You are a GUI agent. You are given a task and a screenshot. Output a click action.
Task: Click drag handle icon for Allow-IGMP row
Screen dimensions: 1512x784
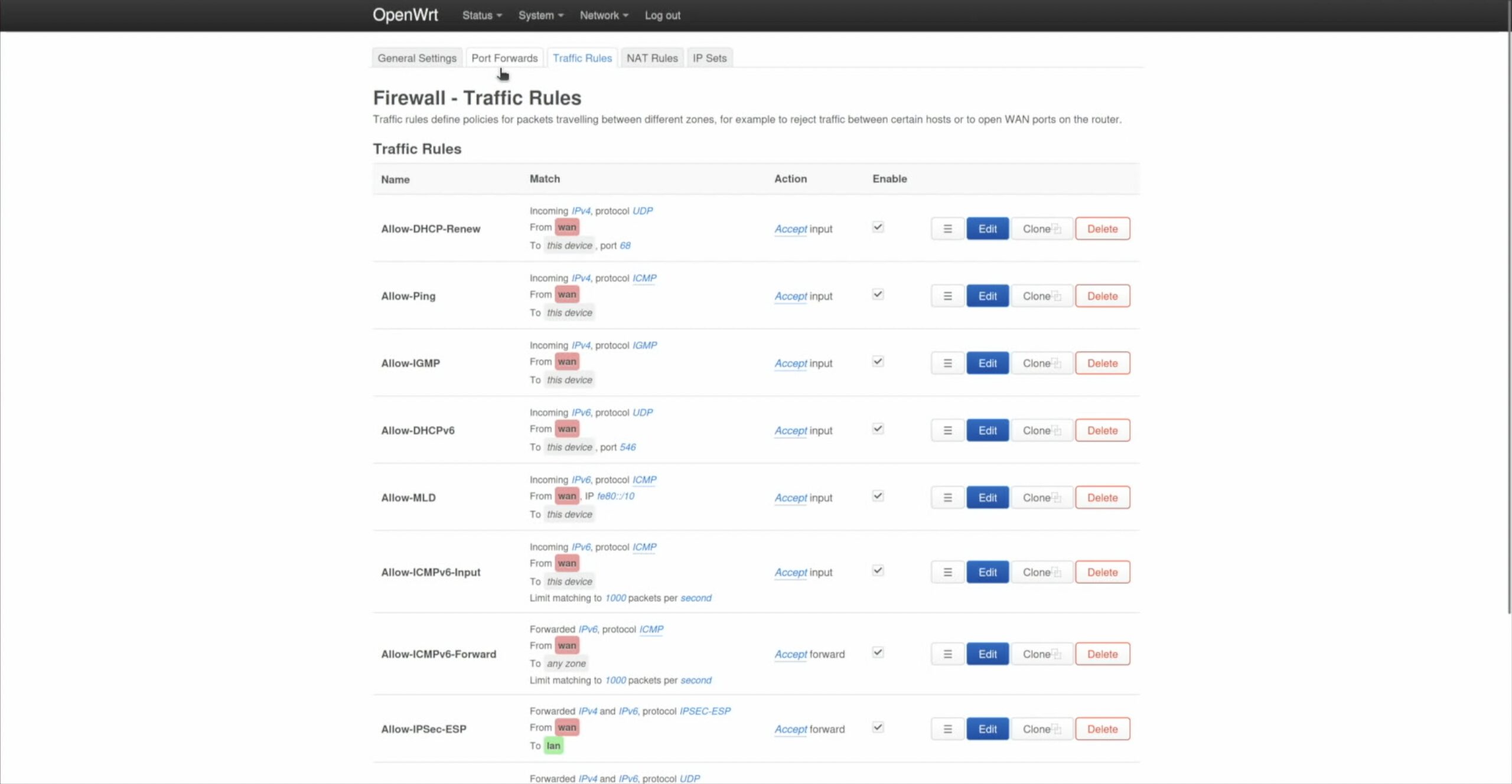tap(947, 363)
